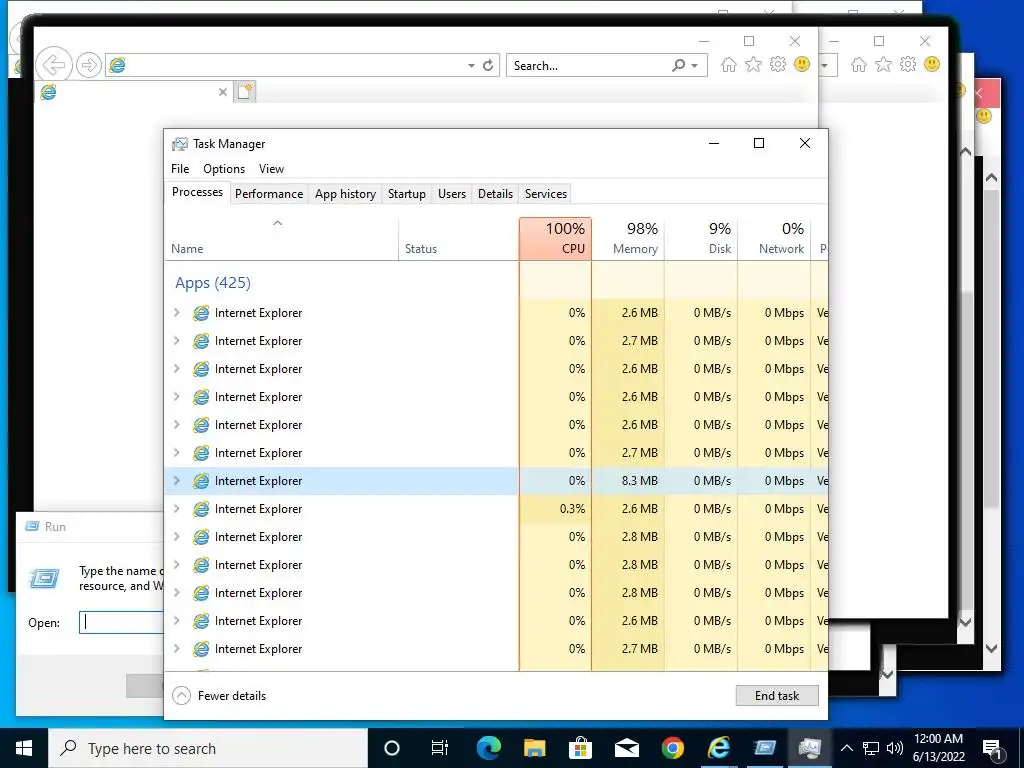This screenshot has width=1024, height=768.
Task: Collapse the Apps (425) group header
Action: coord(213,283)
